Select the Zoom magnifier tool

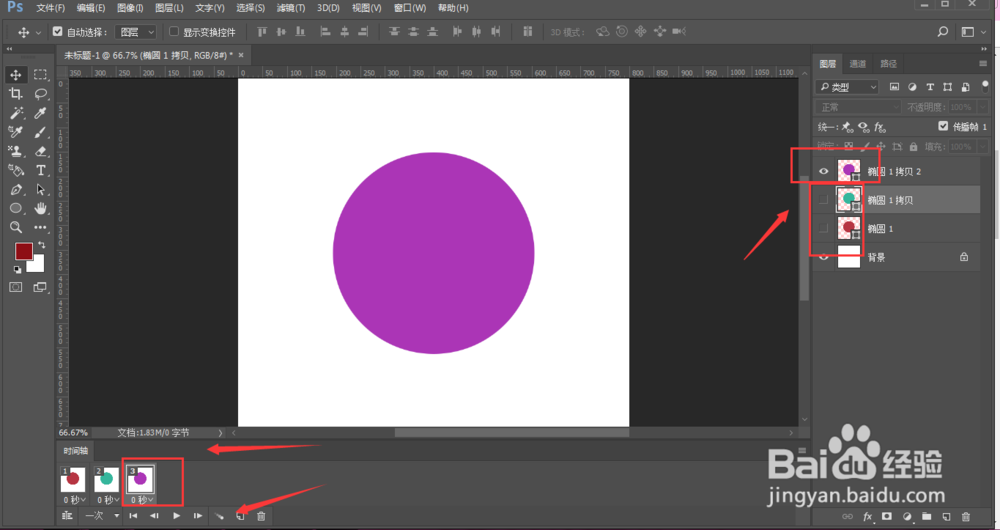(16, 227)
